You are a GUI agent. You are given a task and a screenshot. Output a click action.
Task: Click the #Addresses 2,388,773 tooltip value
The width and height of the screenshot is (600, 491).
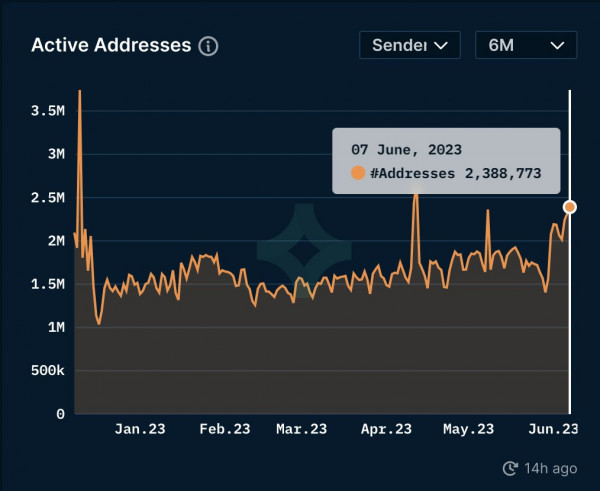point(455,173)
